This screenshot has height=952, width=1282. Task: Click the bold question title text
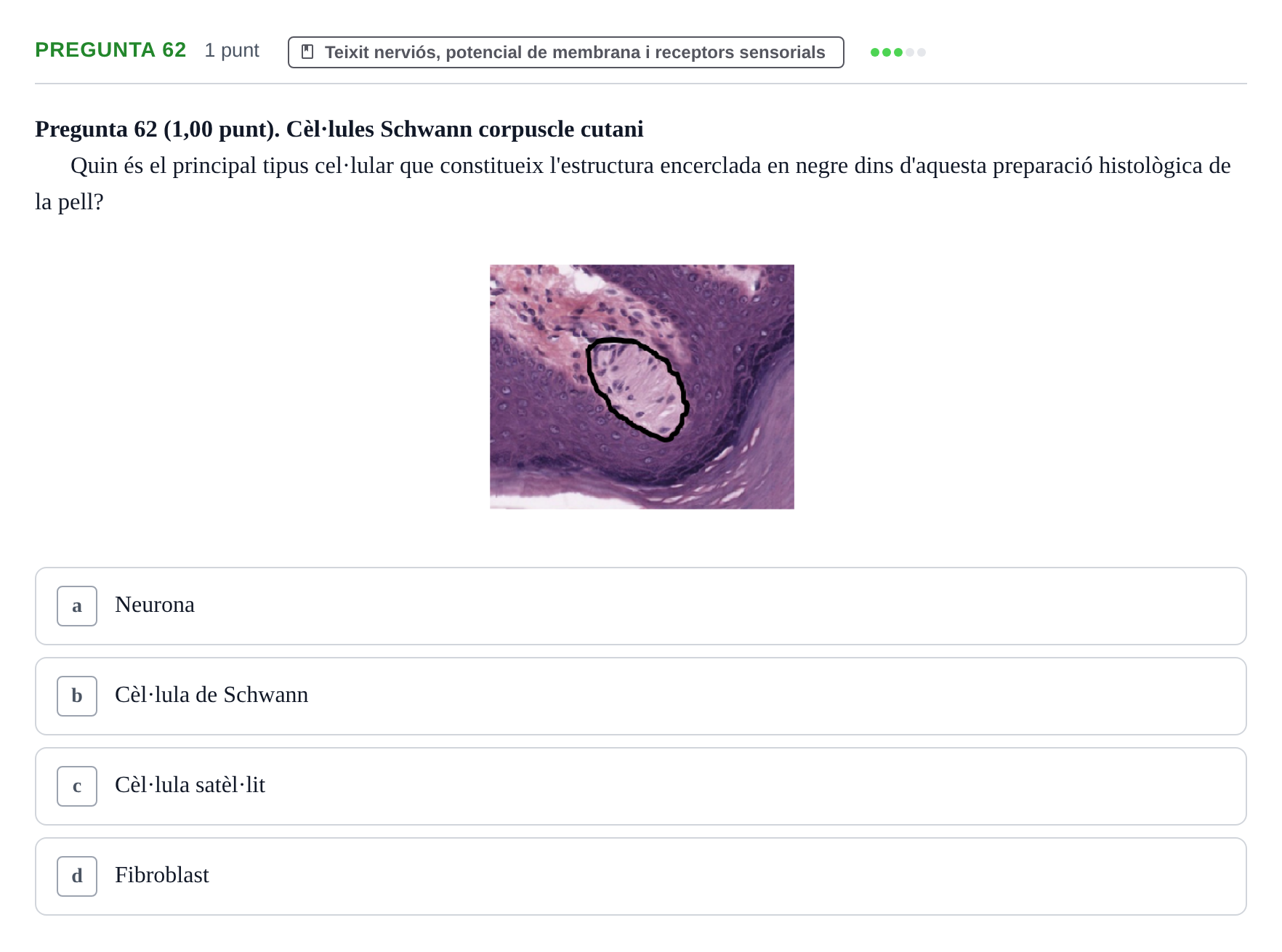pyautogui.click(x=339, y=129)
